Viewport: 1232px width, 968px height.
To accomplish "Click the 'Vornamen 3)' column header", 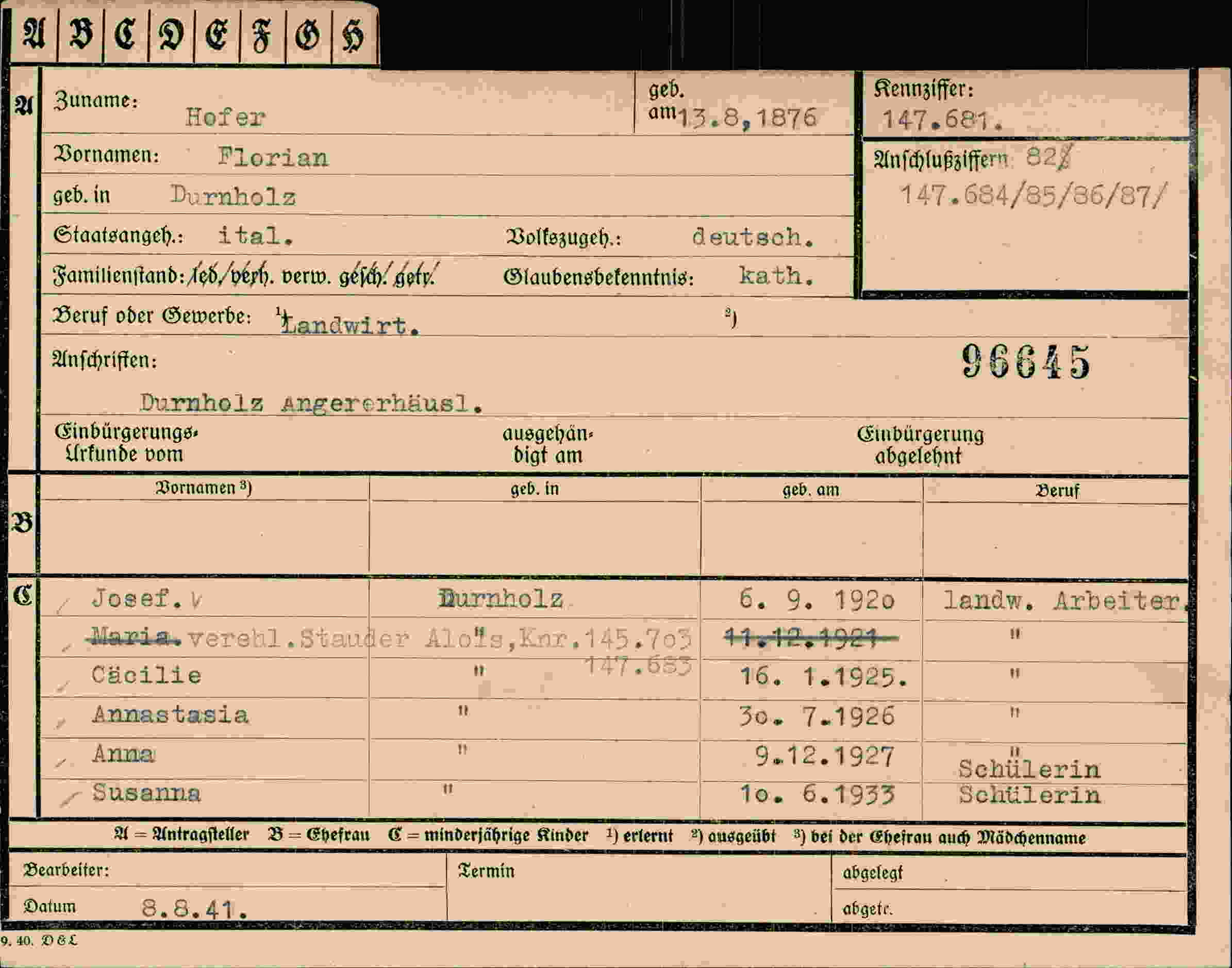I will [x=203, y=488].
